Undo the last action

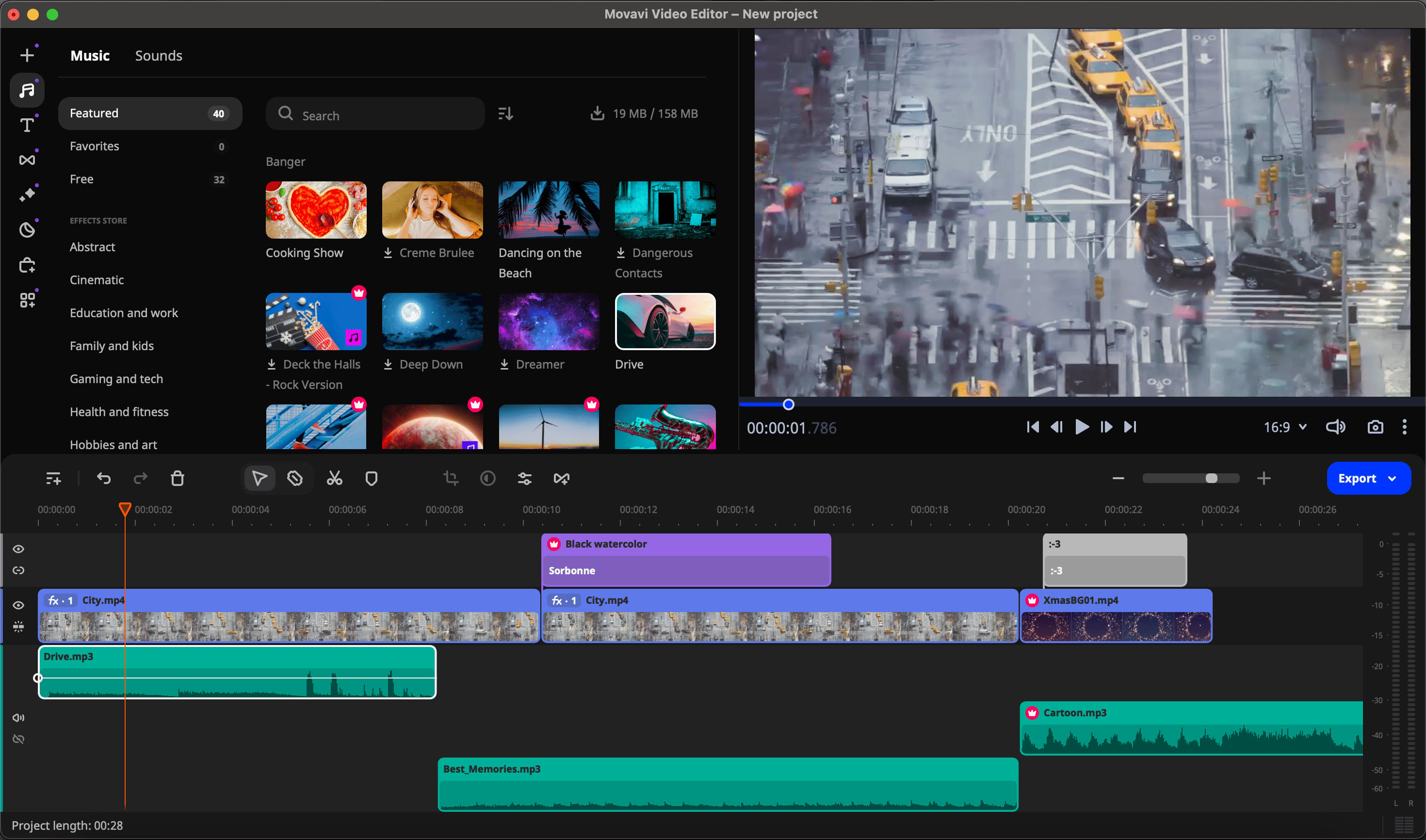pos(104,479)
